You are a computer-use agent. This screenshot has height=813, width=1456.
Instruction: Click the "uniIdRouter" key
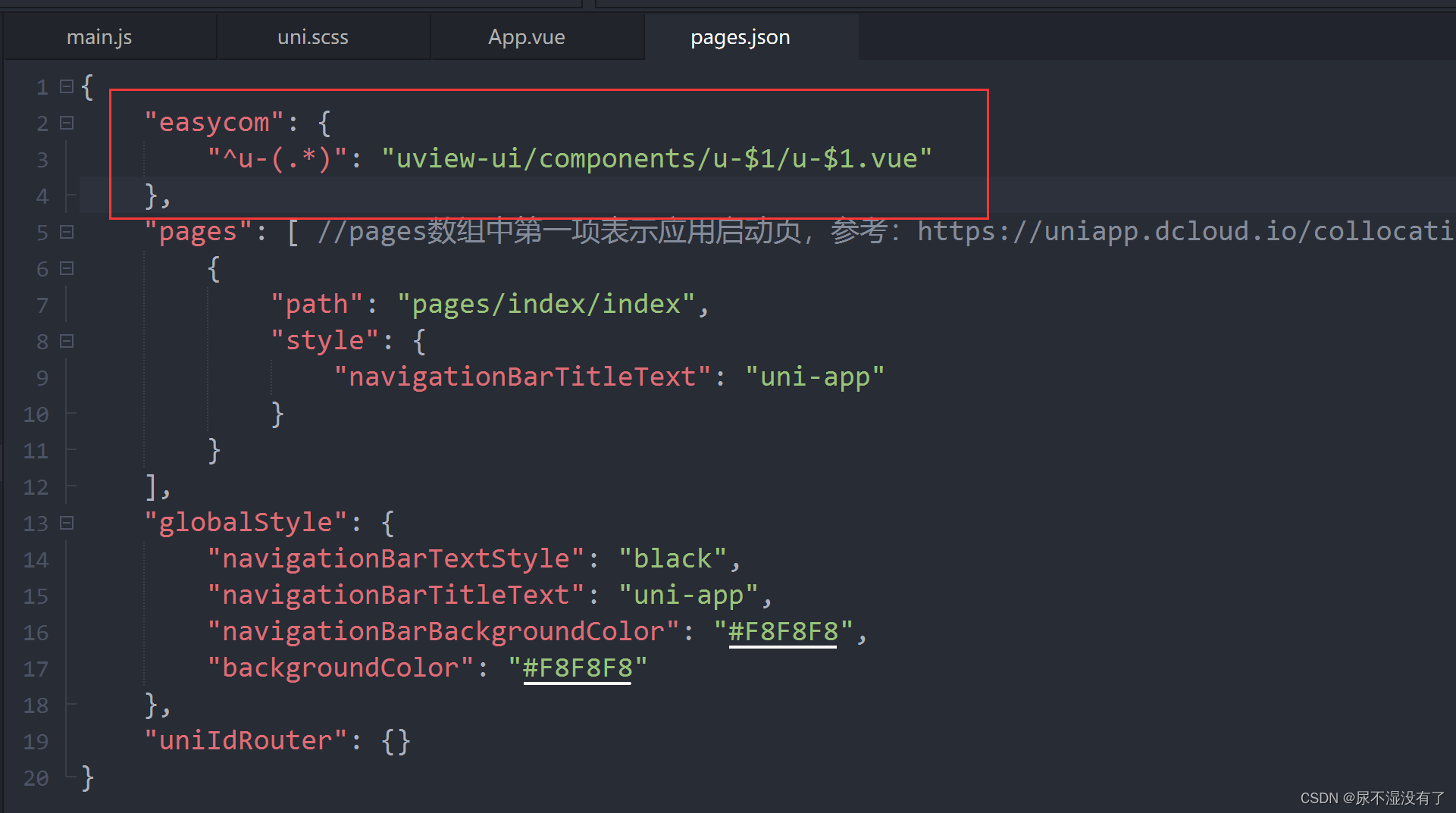[246, 741]
